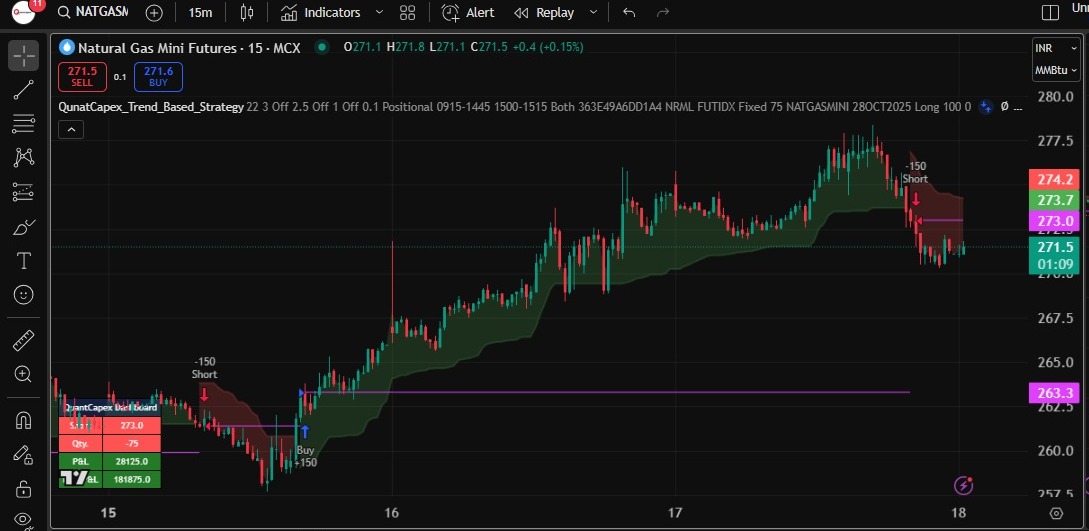Image resolution: width=1089 pixels, height=531 pixels.
Task: Expand the indicators favorites dropdown arrow
Action: pos(379,12)
